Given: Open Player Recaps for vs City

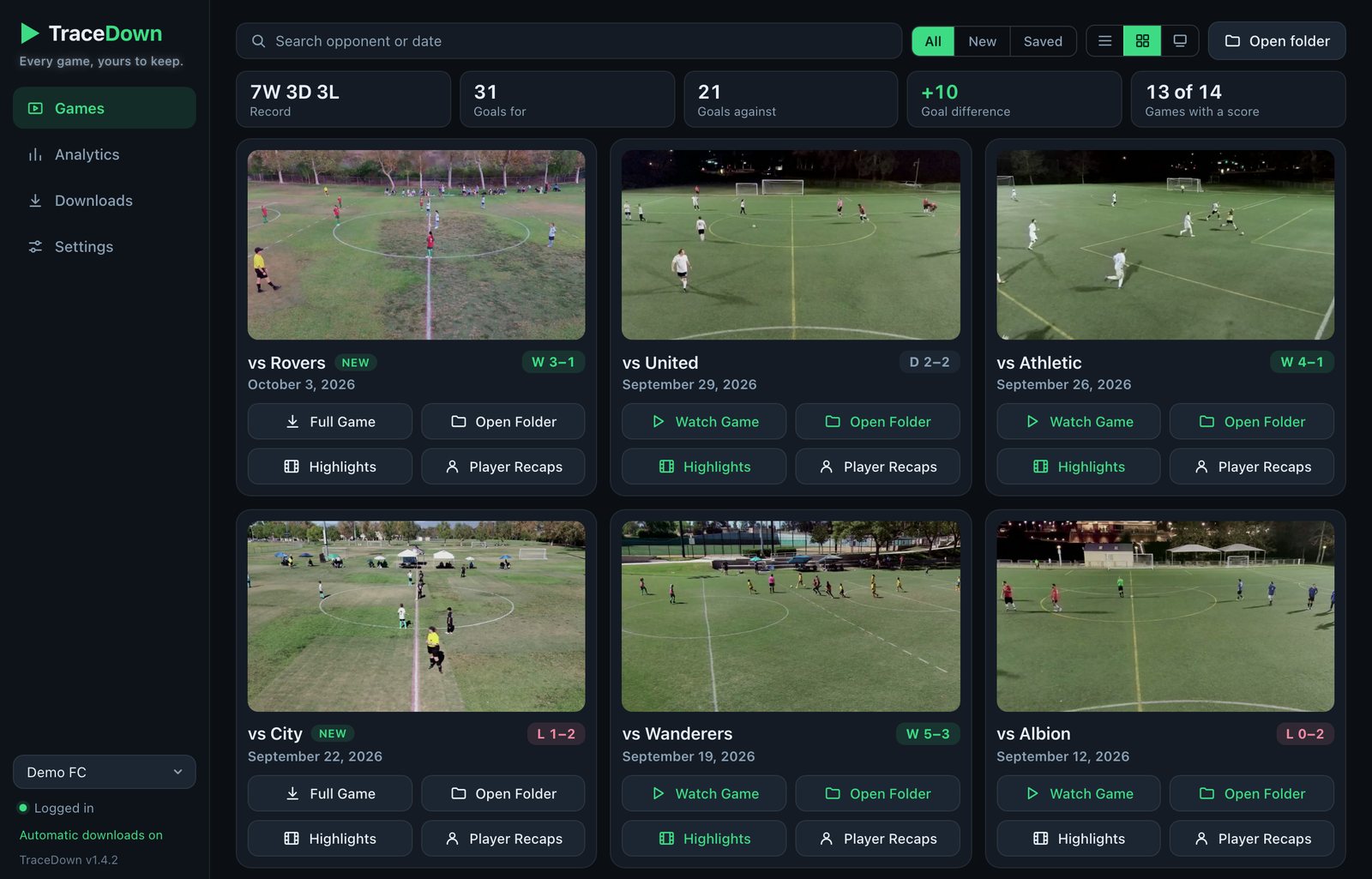Looking at the screenshot, I should pyautogui.click(x=503, y=839).
